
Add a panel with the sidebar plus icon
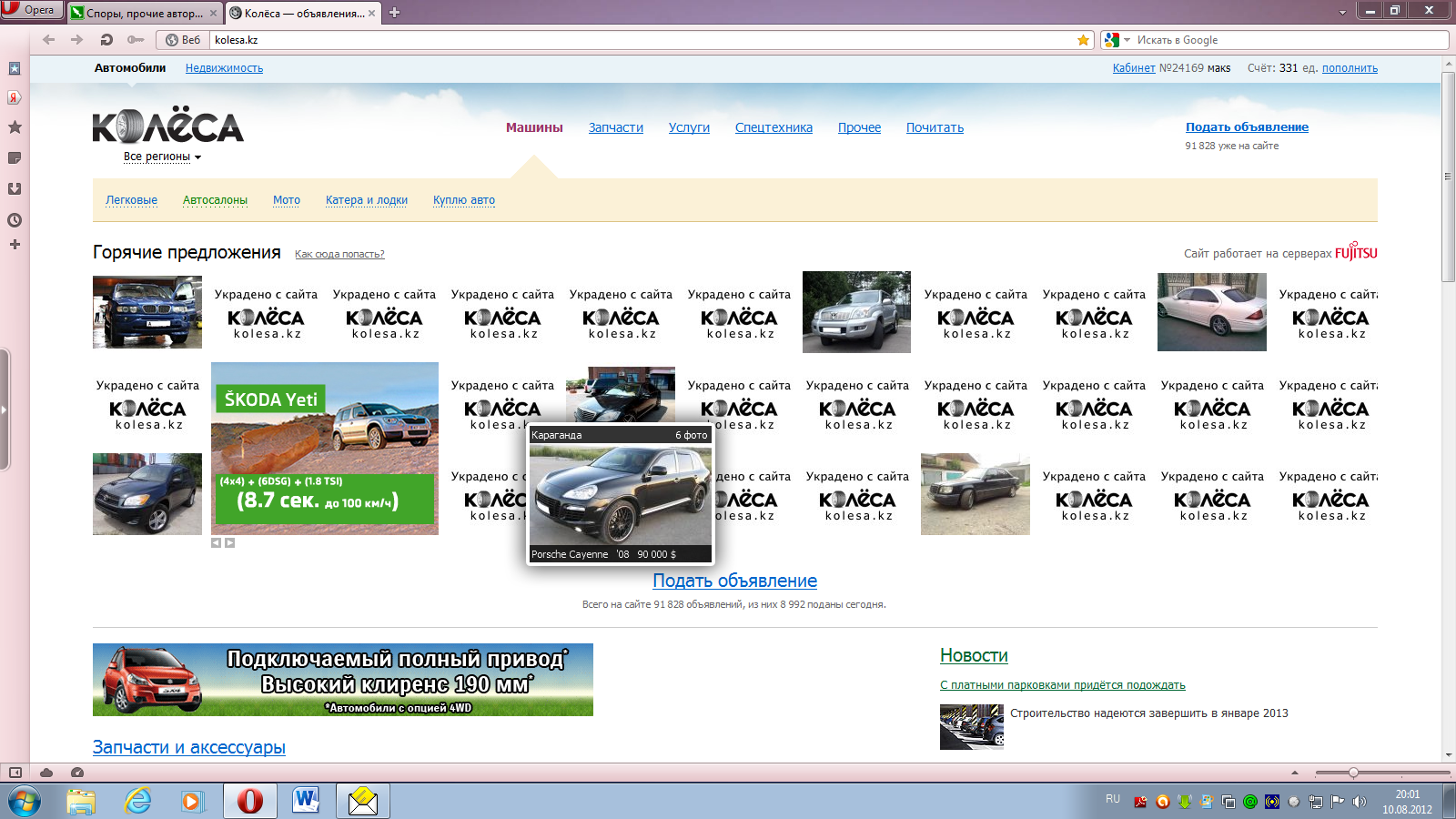15,245
